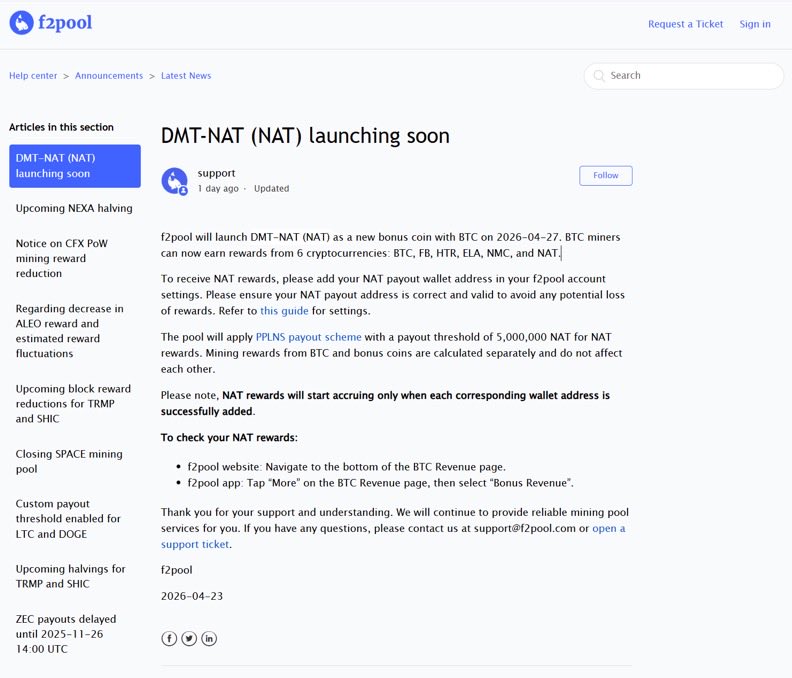Click the search magnifier icon
Viewport: 792px width, 678px height.
coord(599,76)
